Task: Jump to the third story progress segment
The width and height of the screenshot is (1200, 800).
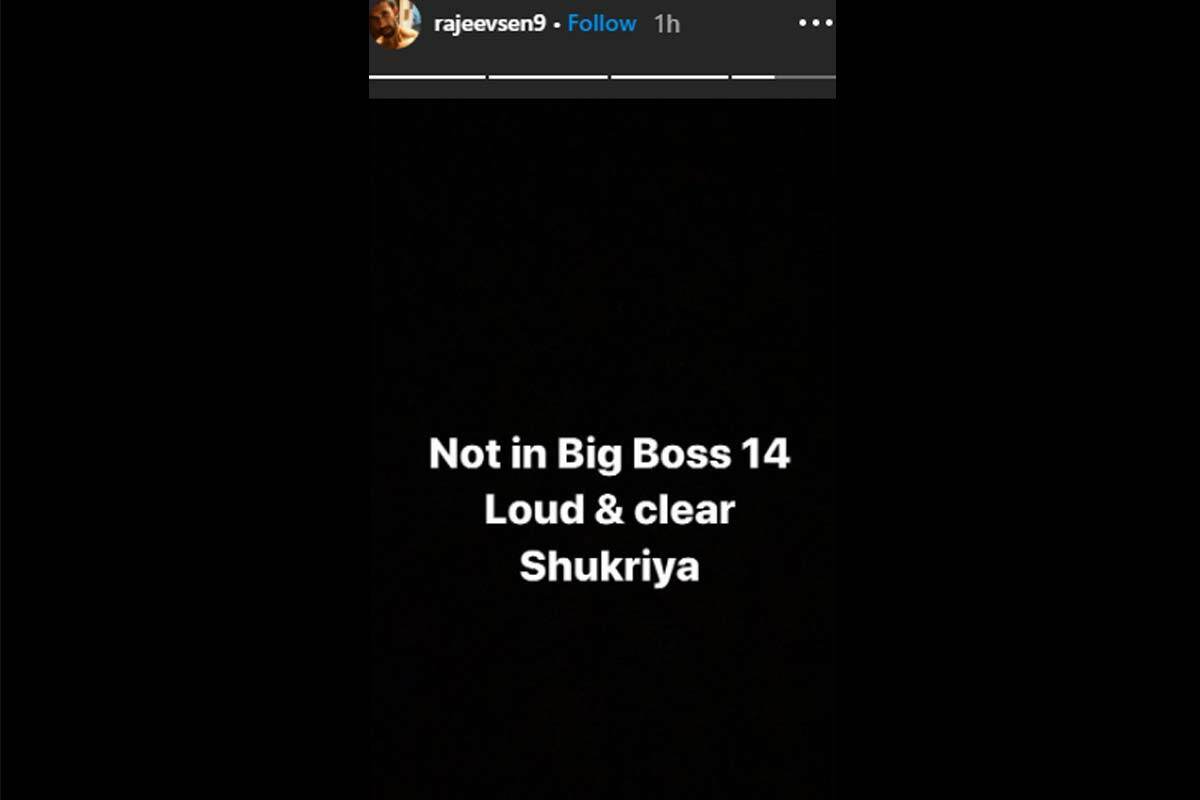Action: (670, 76)
